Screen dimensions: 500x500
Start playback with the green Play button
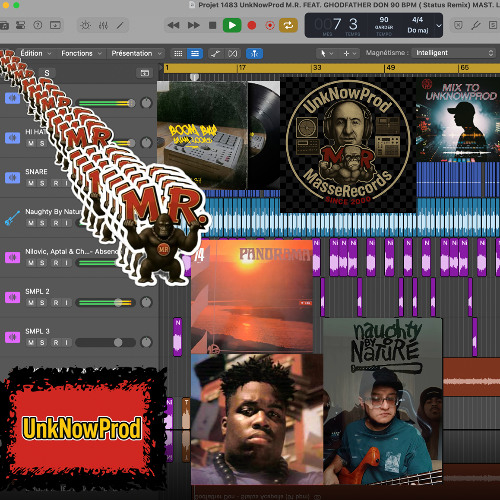(x=232, y=25)
